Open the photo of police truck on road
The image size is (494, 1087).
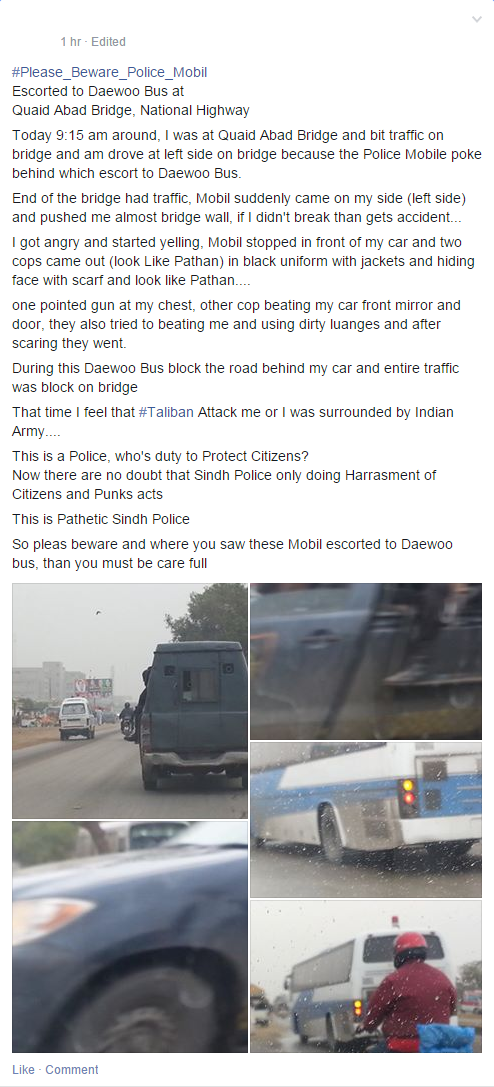(130, 701)
